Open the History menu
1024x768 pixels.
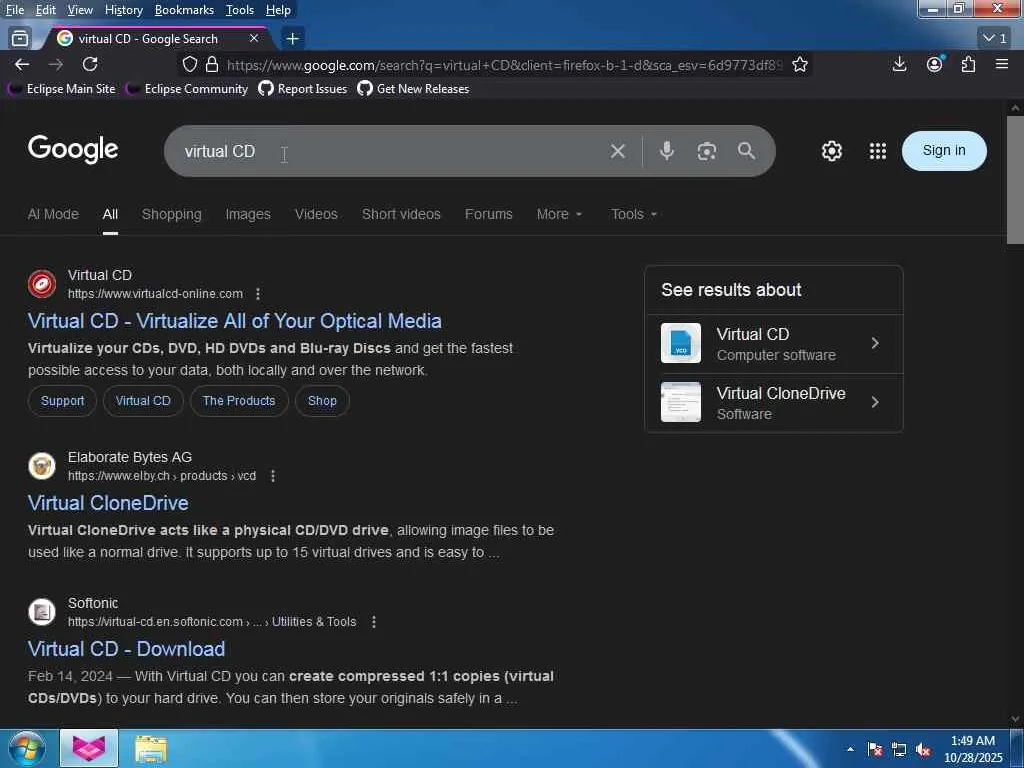(123, 10)
